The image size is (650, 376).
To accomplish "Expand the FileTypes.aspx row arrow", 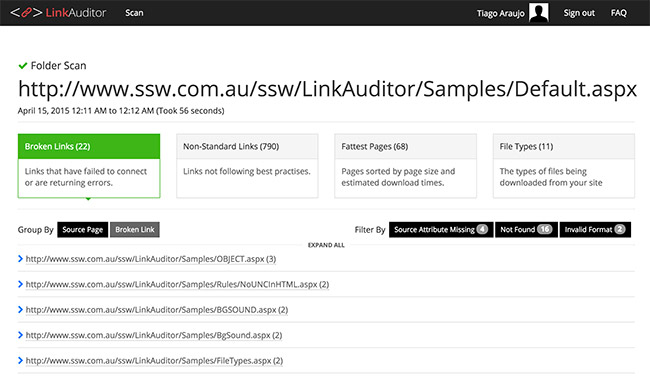I will (x=20, y=360).
